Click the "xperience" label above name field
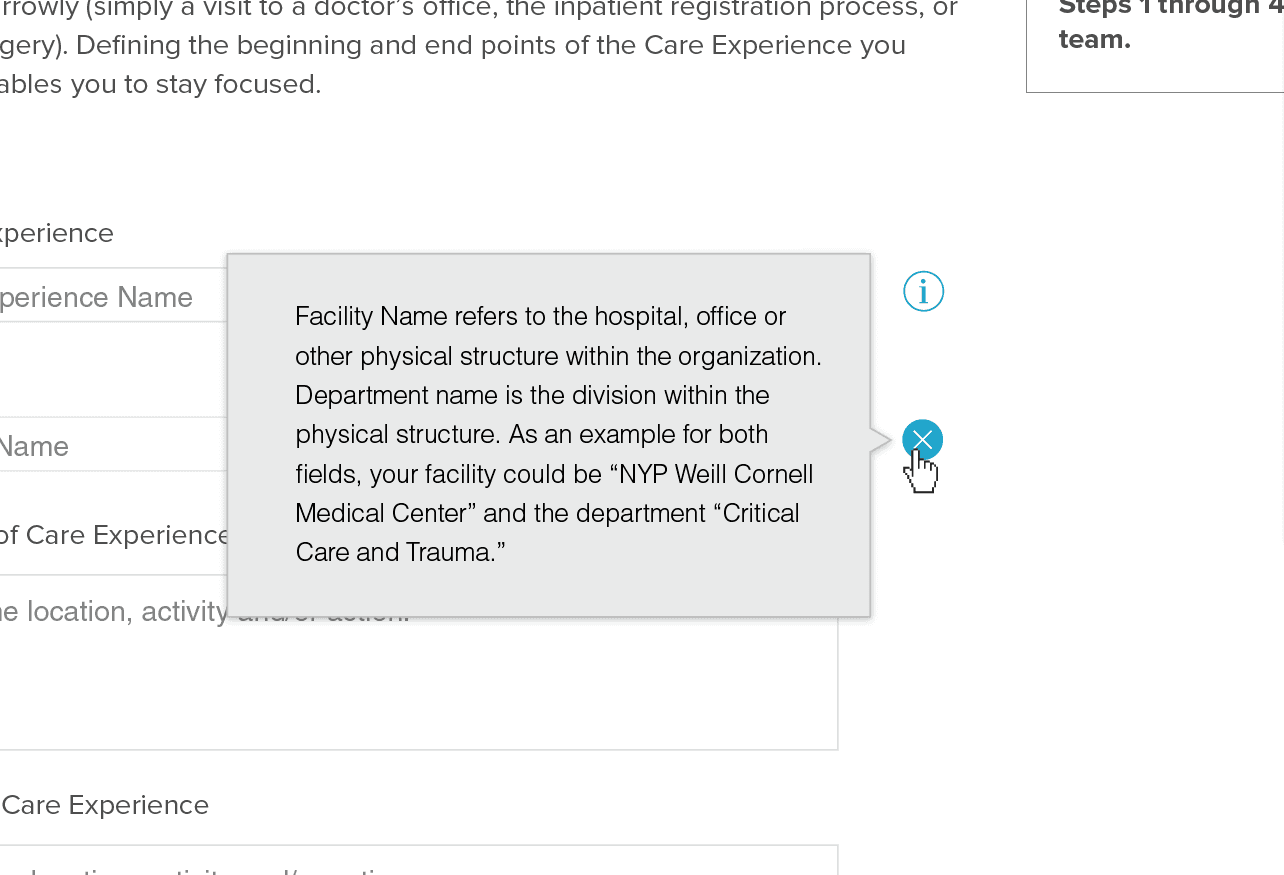This screenshot has height=875, width=1284. click(57, 233)
